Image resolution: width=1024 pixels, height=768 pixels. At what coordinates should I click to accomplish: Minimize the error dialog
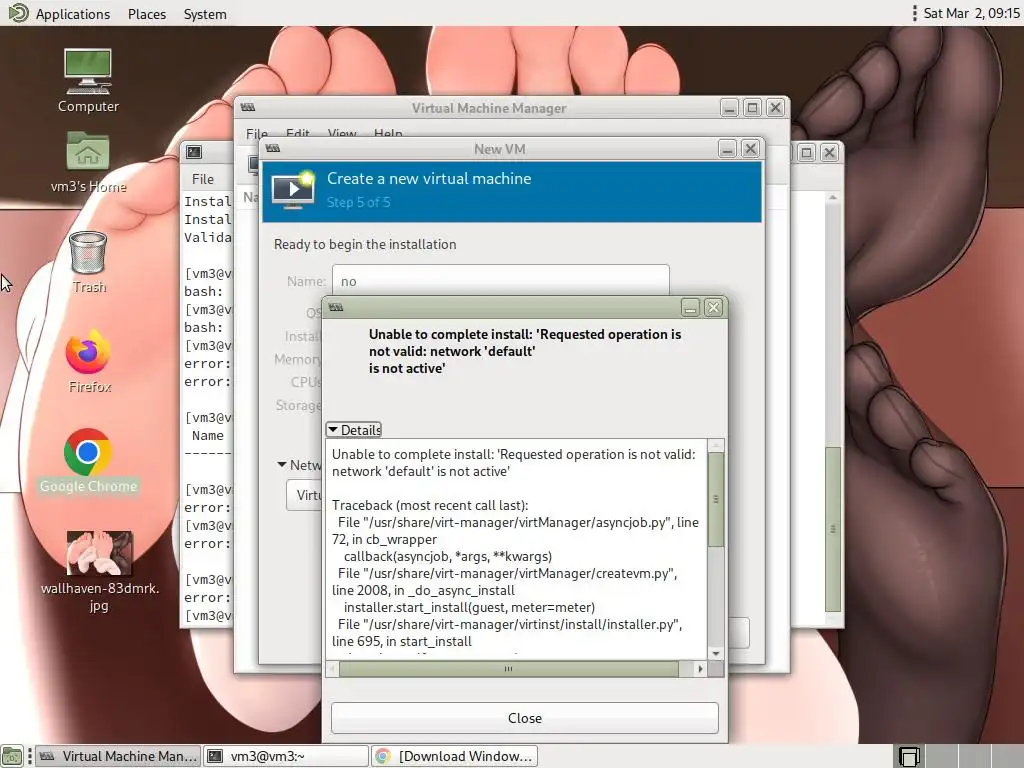[690, 307]
